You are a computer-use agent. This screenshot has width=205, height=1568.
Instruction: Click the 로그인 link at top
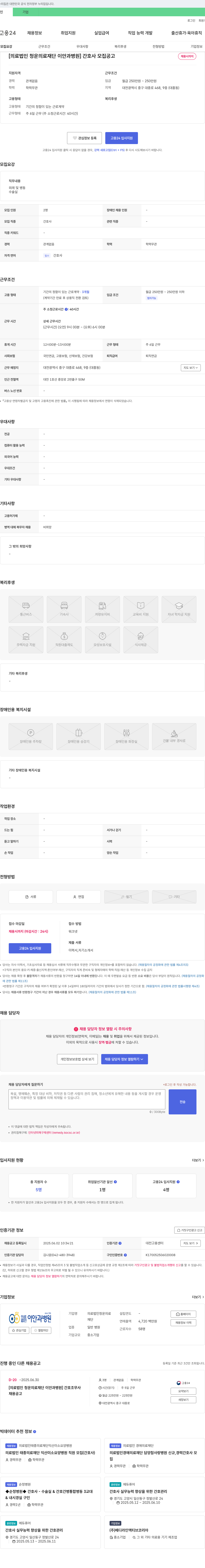click(191, 21)
